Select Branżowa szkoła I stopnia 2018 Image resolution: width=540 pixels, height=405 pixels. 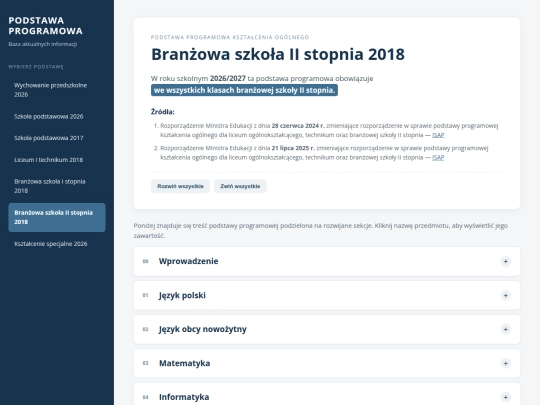[x=57, y=186]
